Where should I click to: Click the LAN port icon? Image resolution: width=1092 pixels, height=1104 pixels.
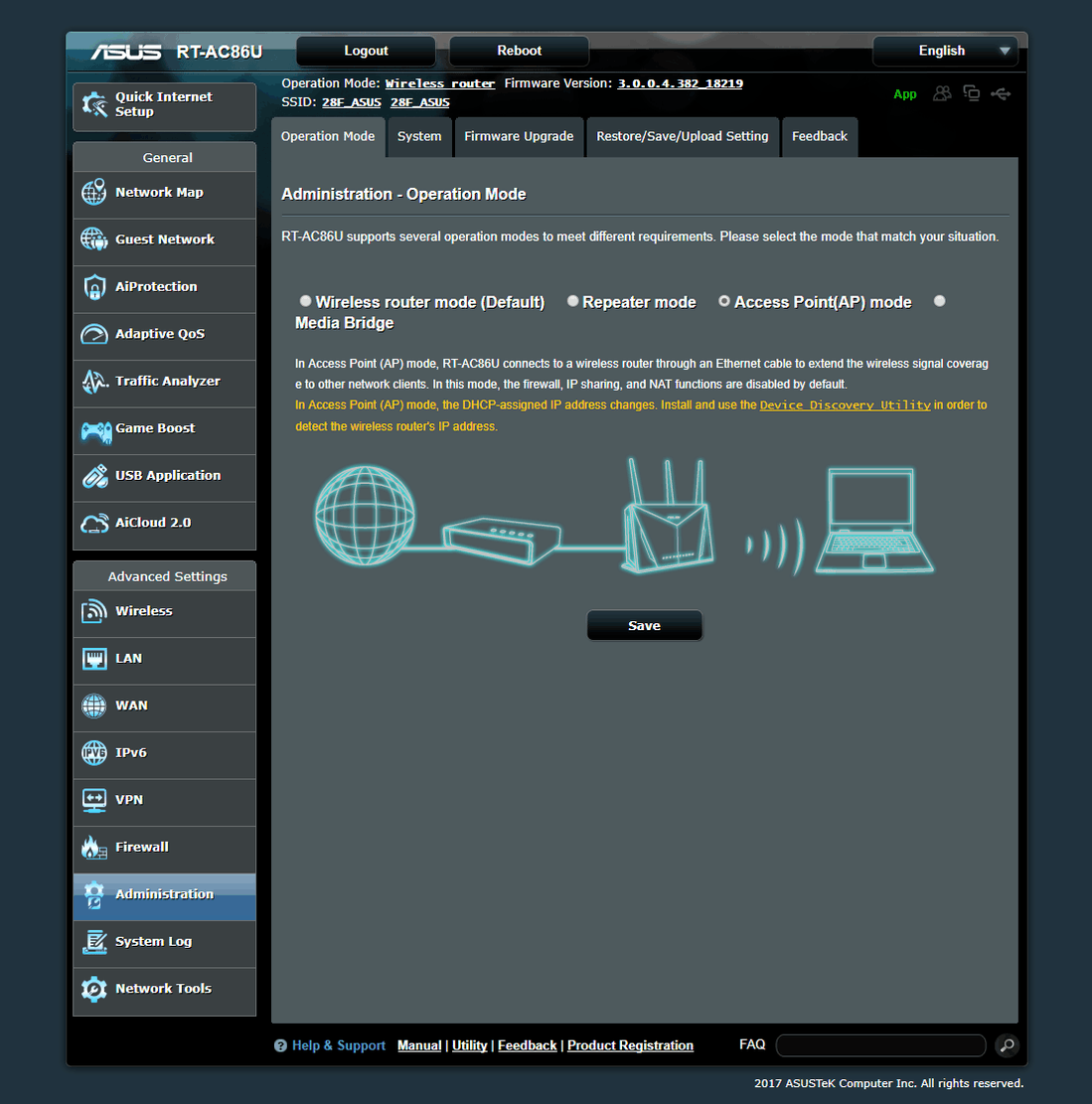pos(94,659)
